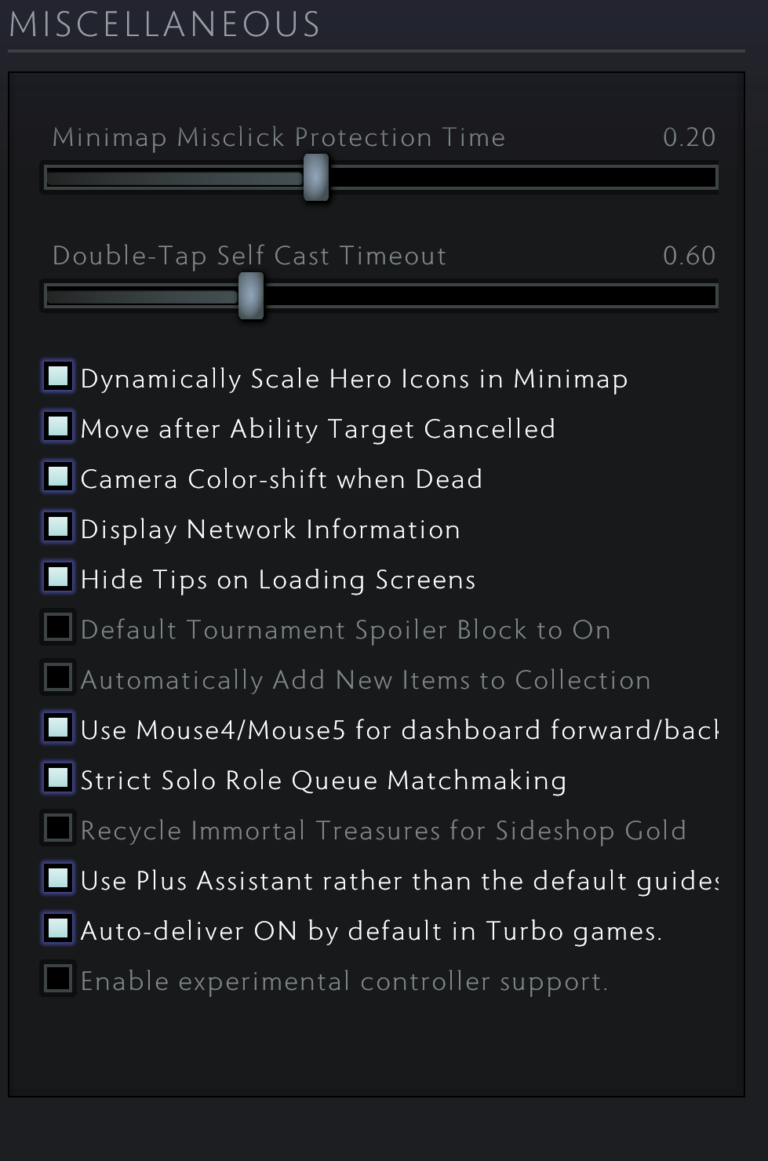Click the Double-Tap Self Cast Timeout slider handle
The height and width of the screenshot is (1161, 768).
point(253,295)
